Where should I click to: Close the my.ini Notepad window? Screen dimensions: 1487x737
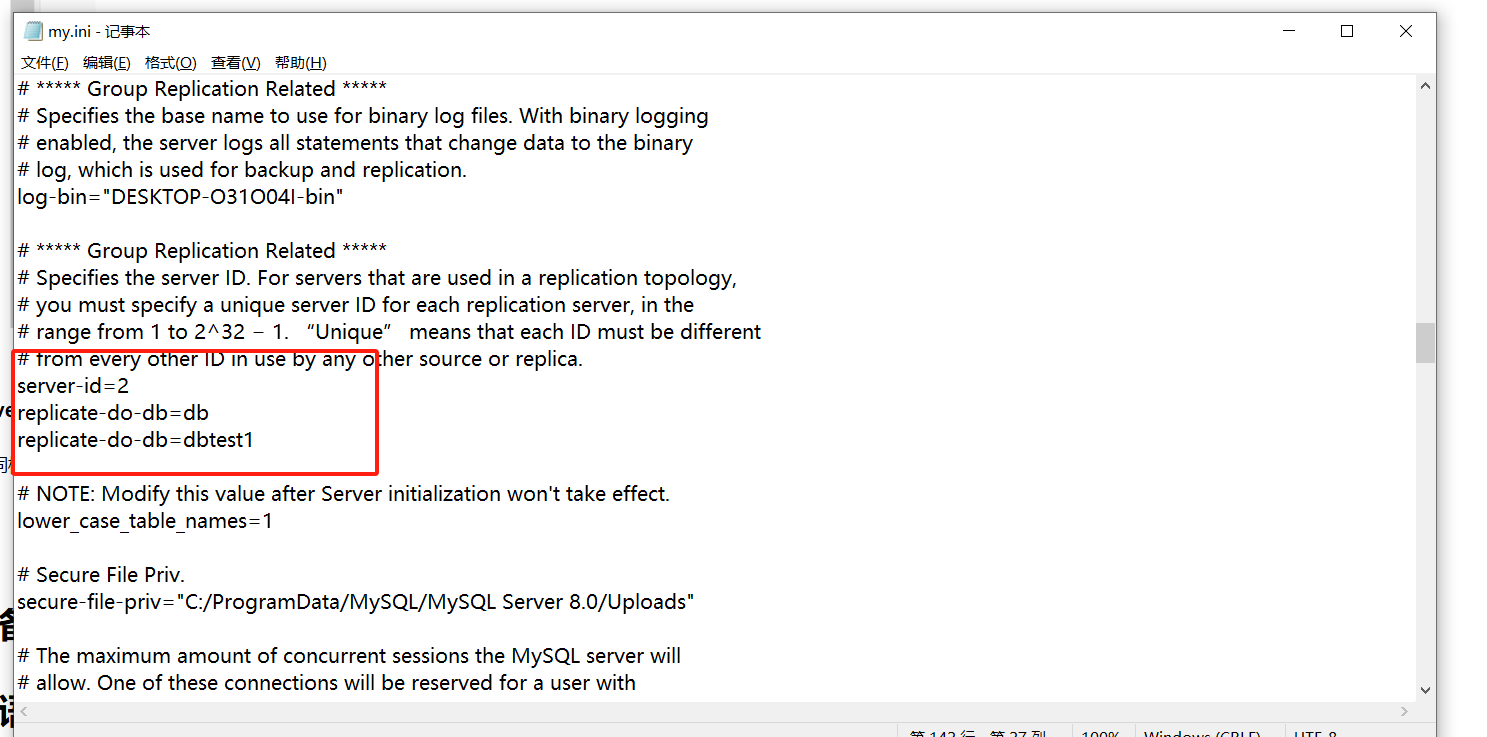(x=1406, y=31)
